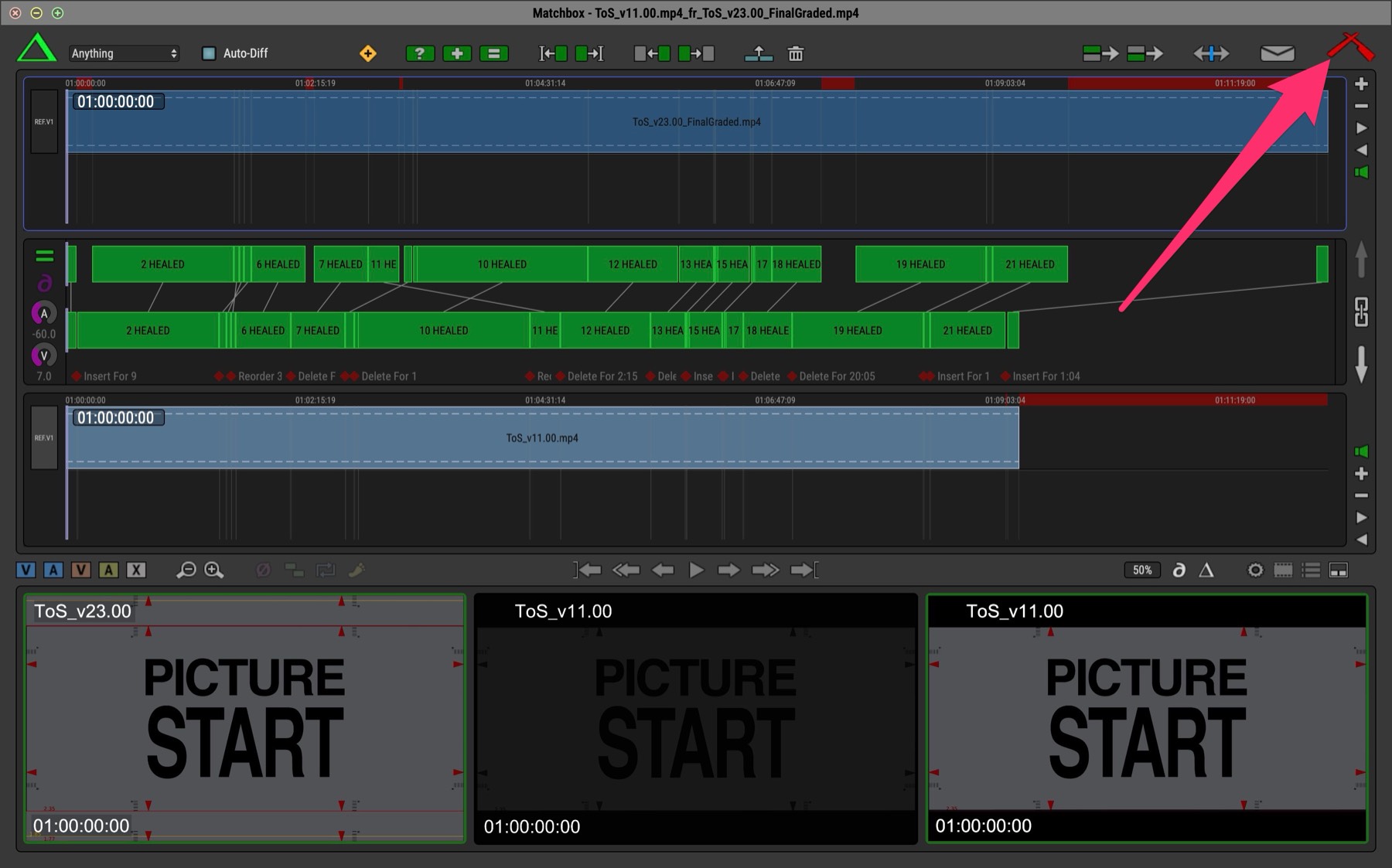This screenshot has height=868, width=1392.
Task: Open settings with the gear icon
Action: [x=1256, y=570]
